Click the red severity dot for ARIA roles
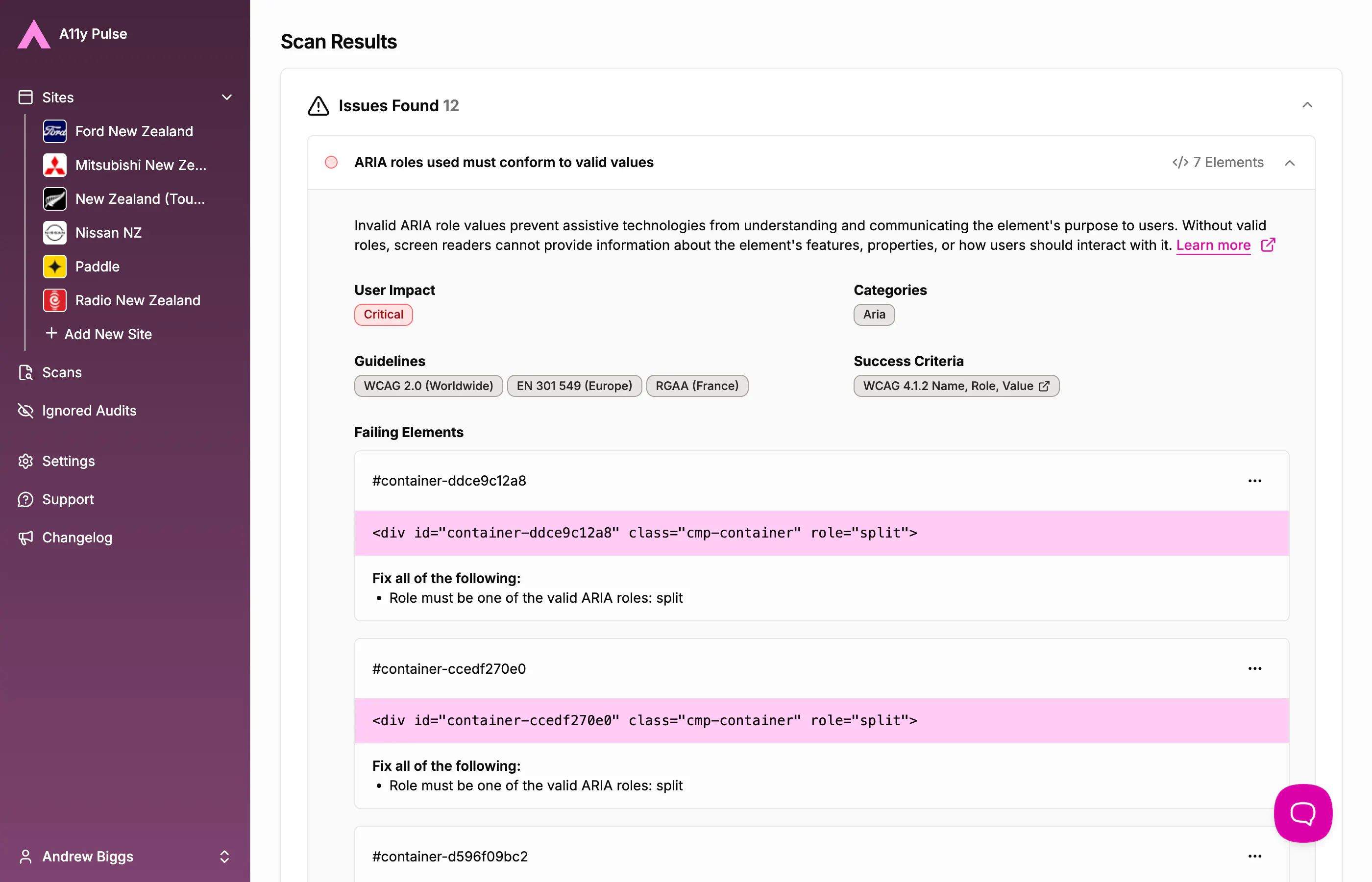This screenshot has width=1372, height=882. pos(331,163)
